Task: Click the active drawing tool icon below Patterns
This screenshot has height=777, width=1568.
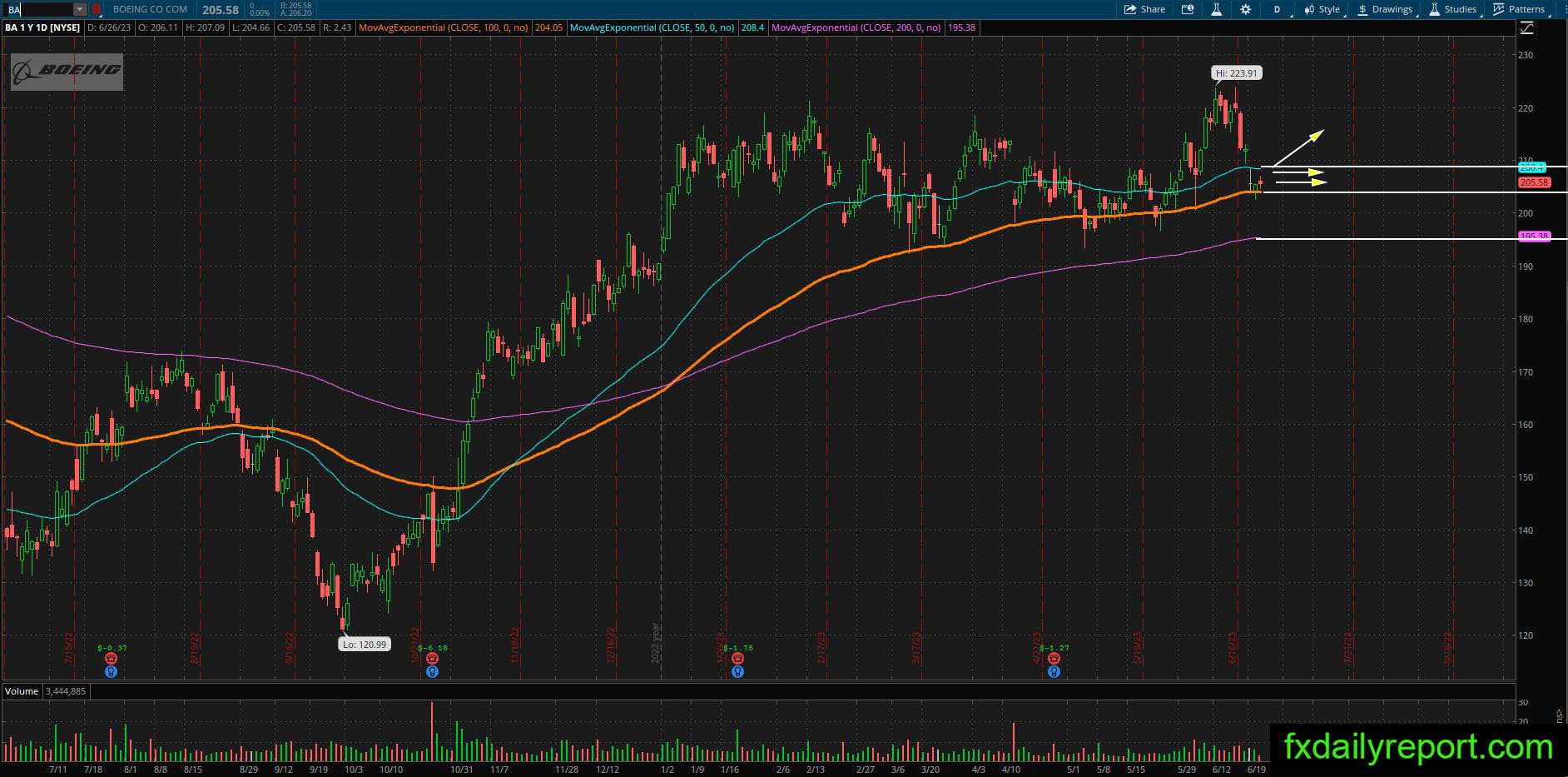Action: click(1526, 28)
